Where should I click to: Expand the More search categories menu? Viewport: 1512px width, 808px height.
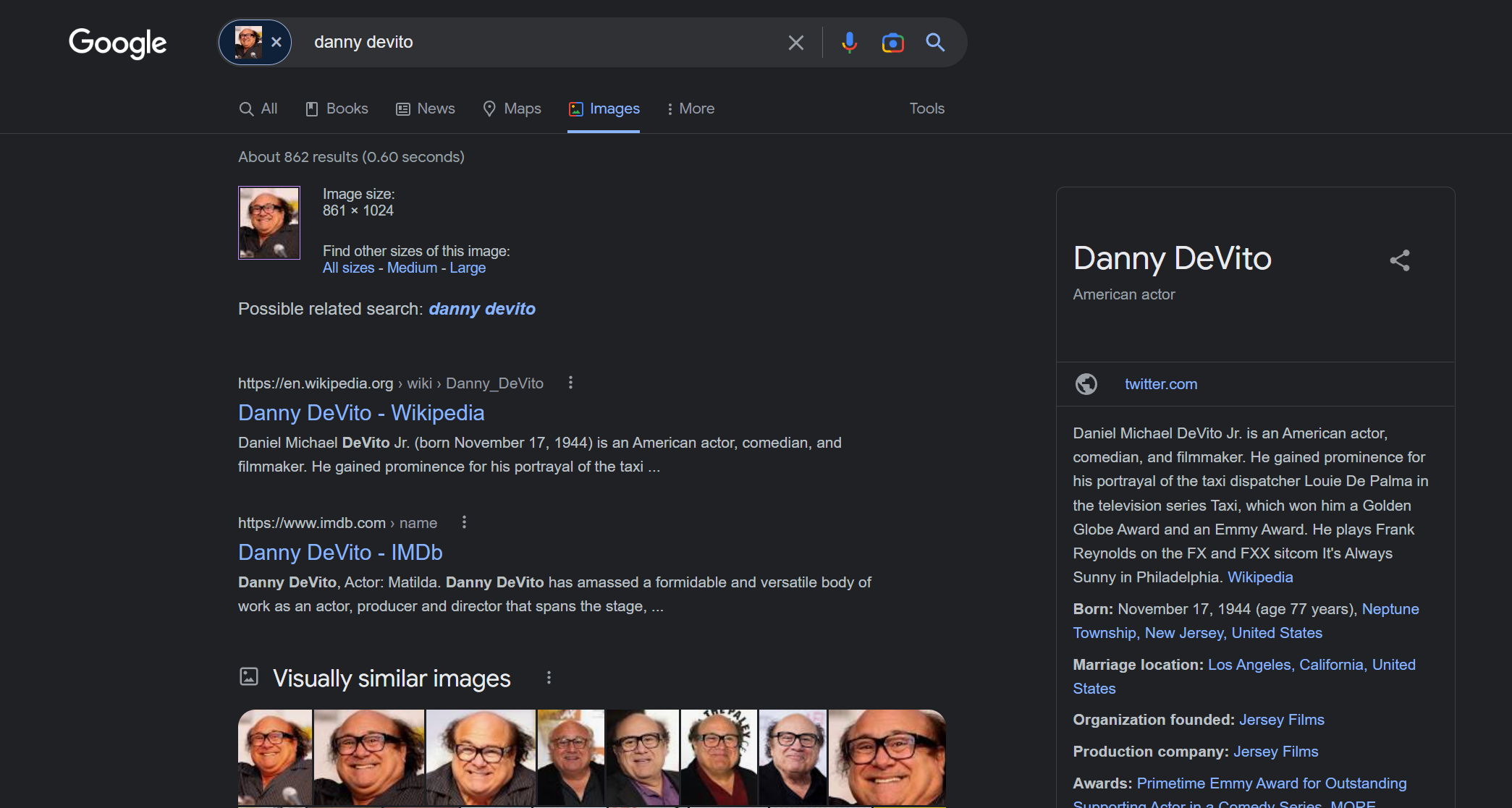point(690,109)
